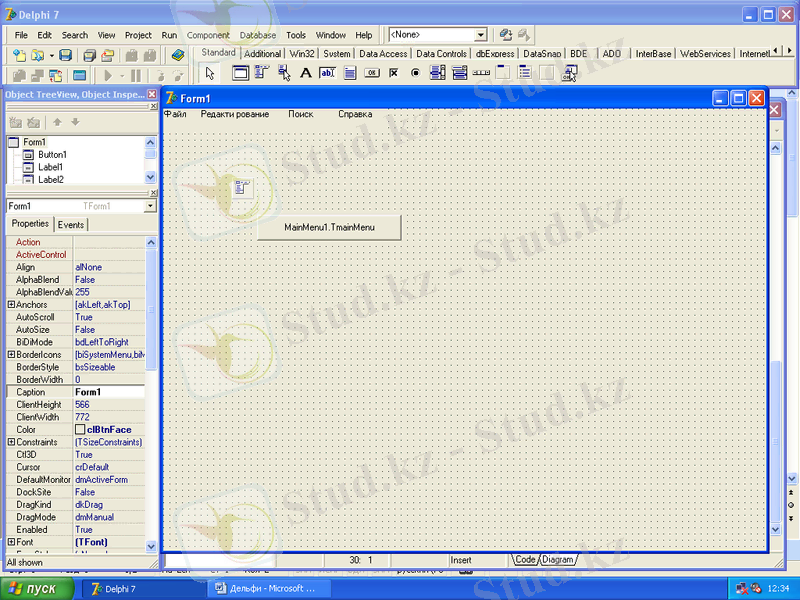Open the Tools menu

(296, 35)
